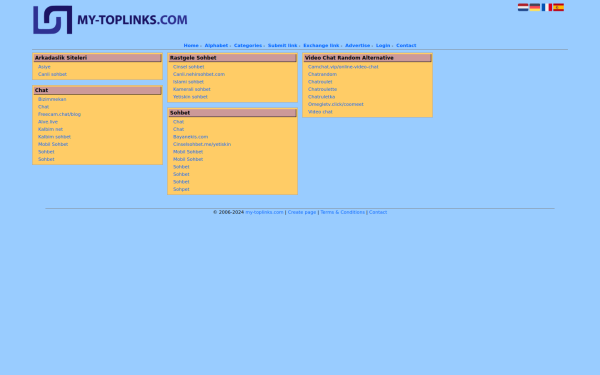Visit the Alve.live link
The width and height of the screenshot is (600, 375).
click(x=48, y=122)
